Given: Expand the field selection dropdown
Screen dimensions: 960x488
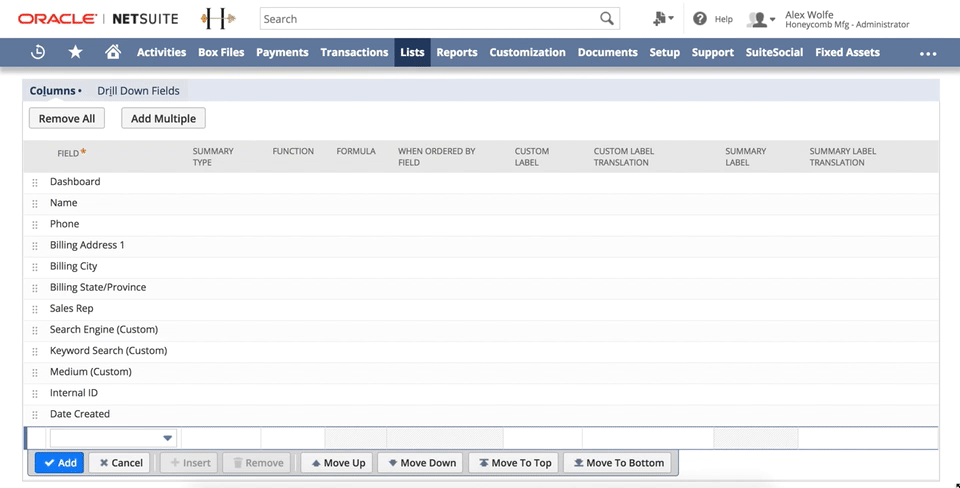Looking at the screenshot, I should pos(167,438).
